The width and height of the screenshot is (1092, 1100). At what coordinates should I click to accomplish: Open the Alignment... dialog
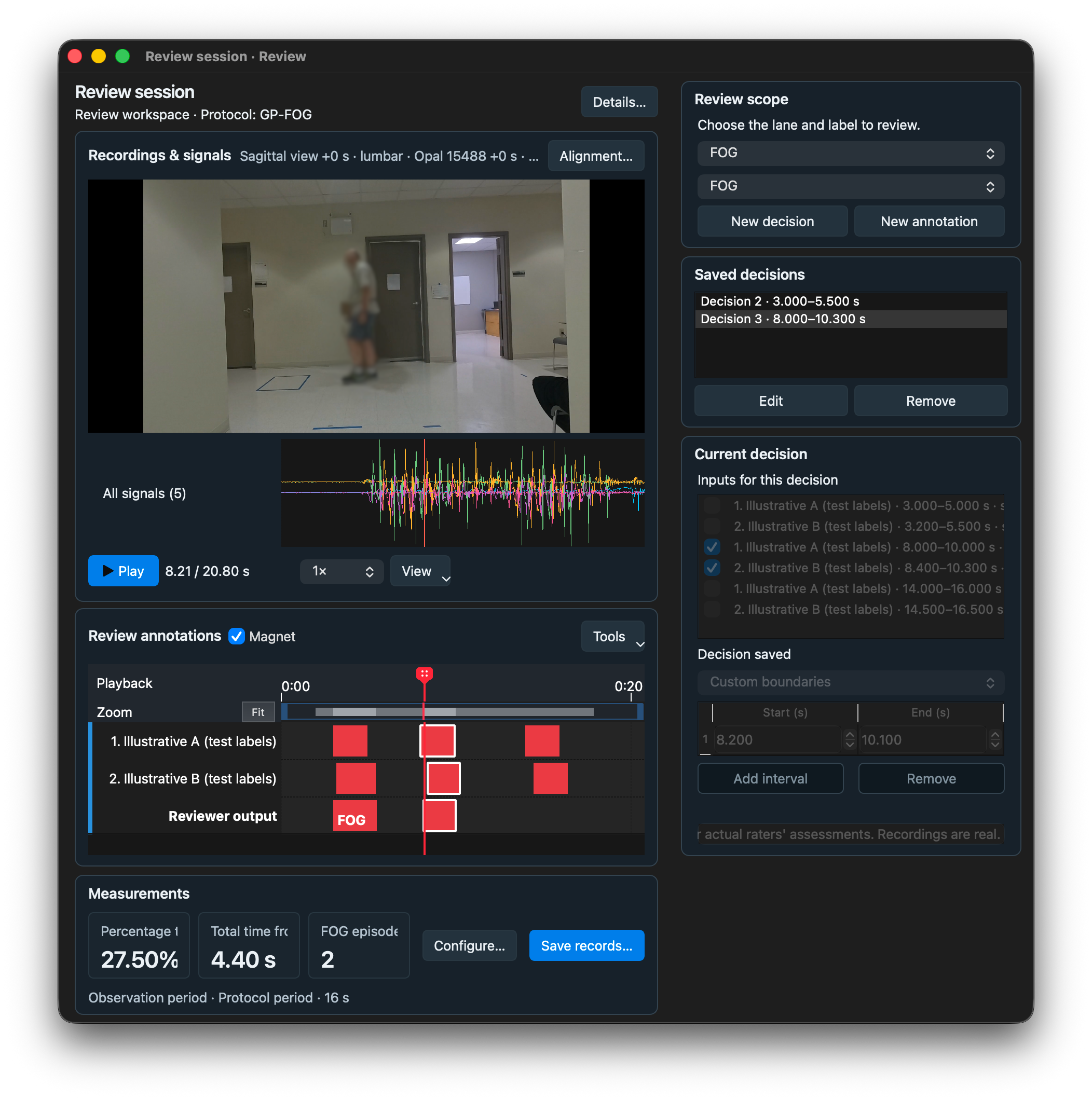coord(595,156)
